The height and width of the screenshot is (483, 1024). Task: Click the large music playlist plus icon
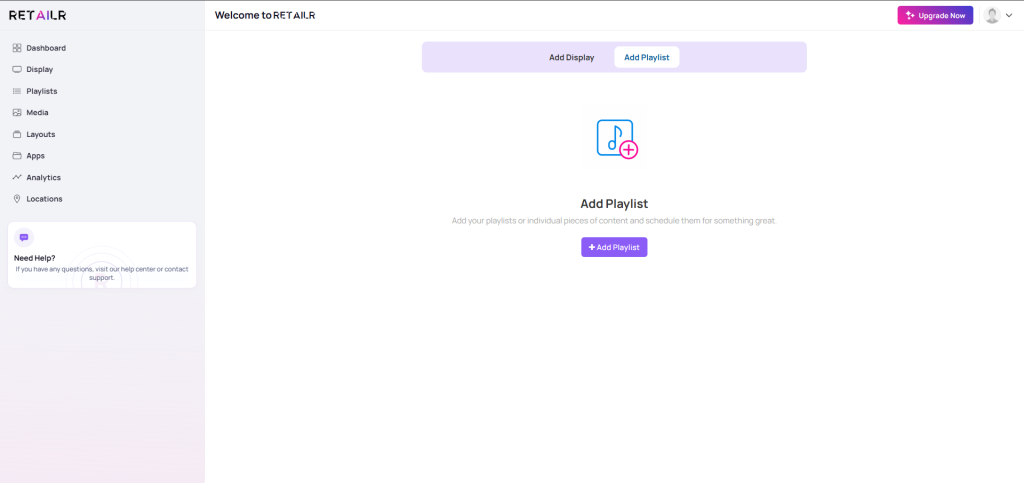pyautogui.click(x=616, y=139)
